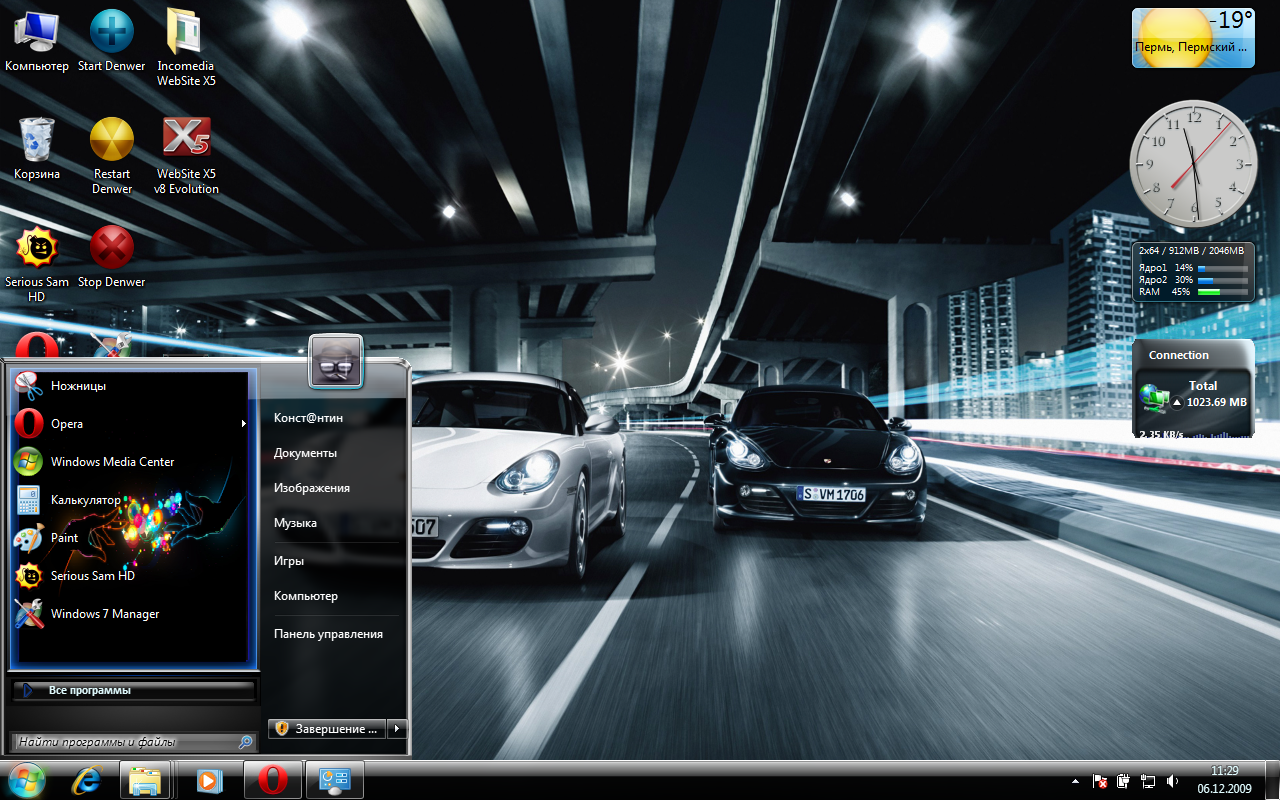Open the Incomedia WebSite X5 folder icon
This screenshot has height=800, width=1280.
(186, 48)
